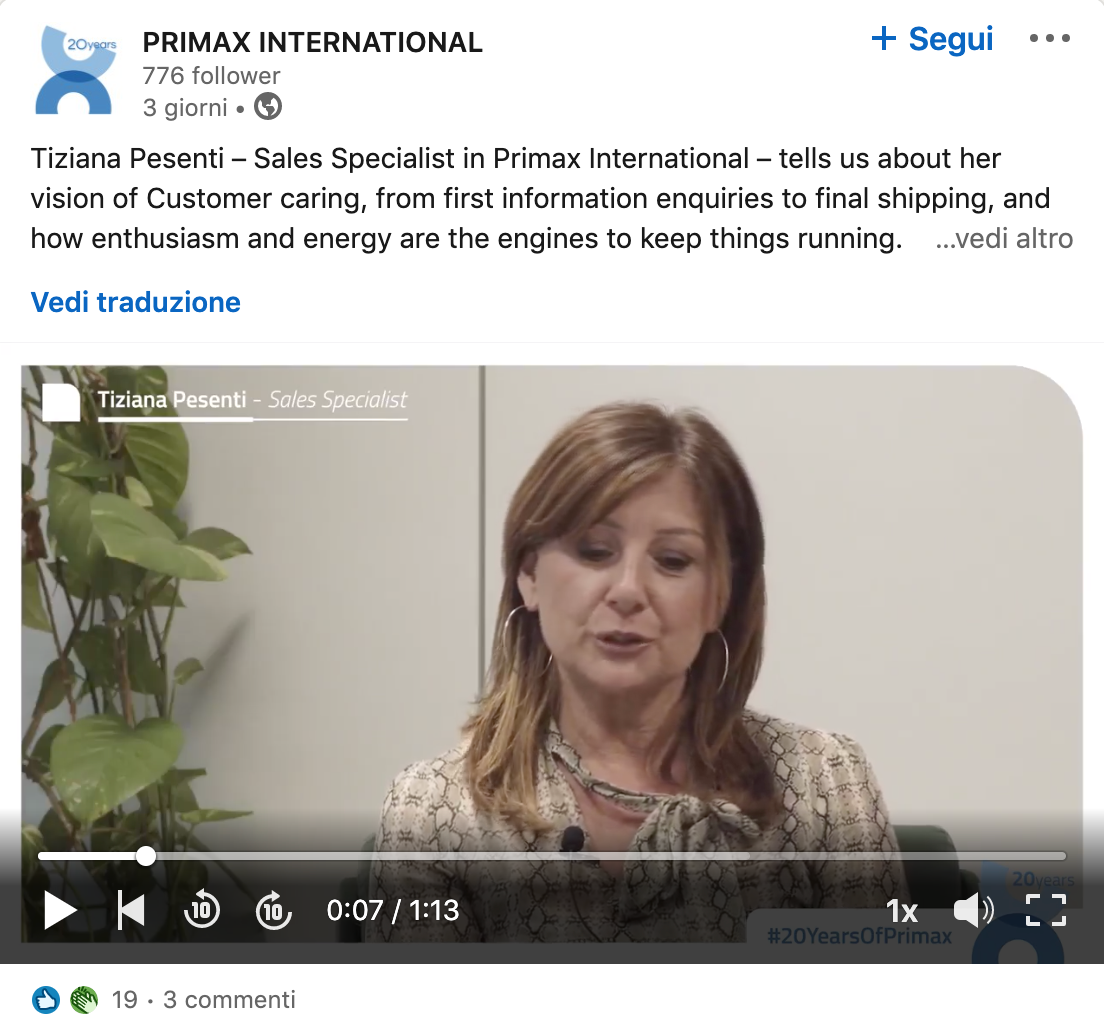Viewport: 1104px width, 1028px height.
Task: Click the video progress slider handle
Action: 146,856
